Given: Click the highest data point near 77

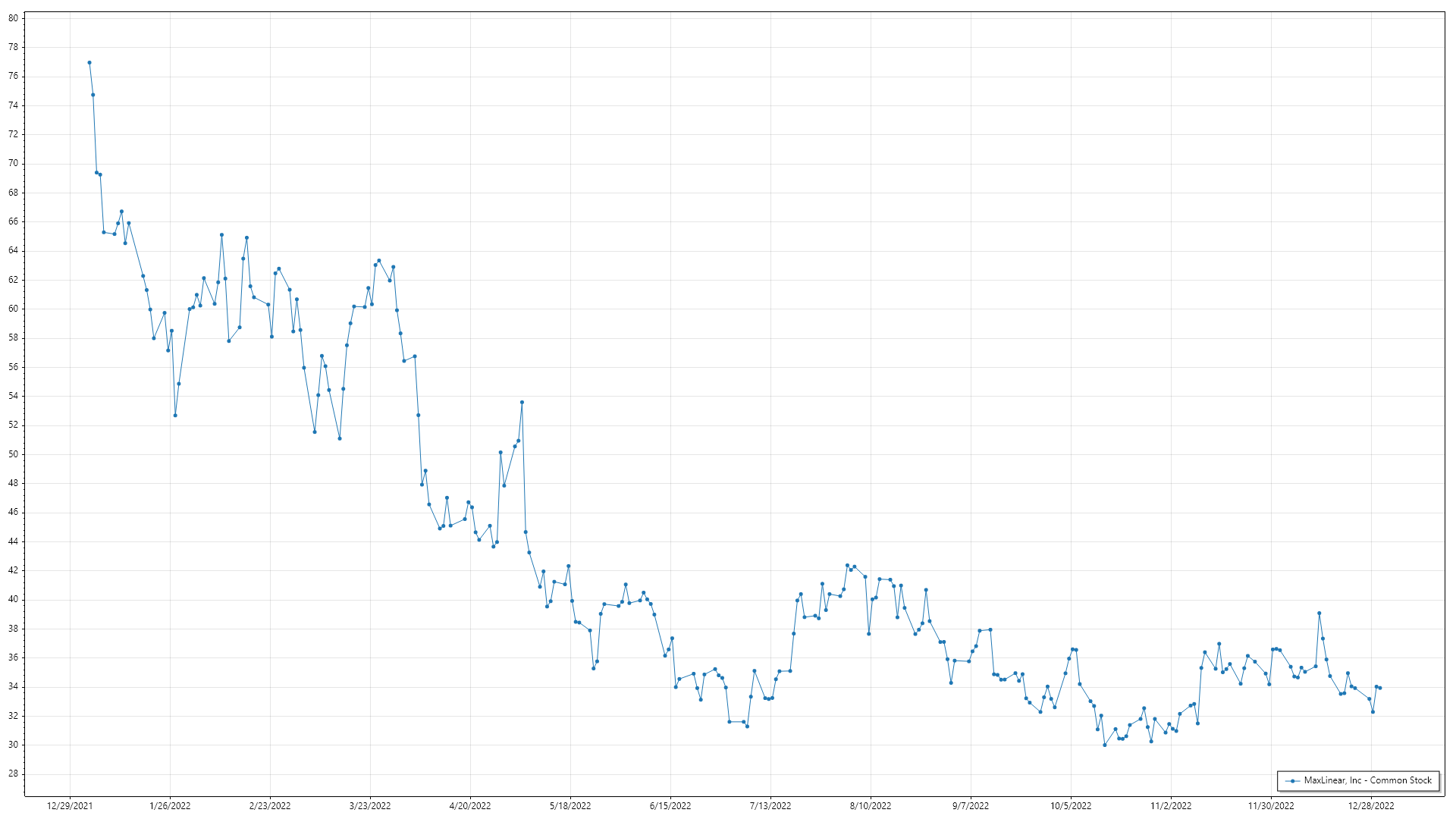Looking at the screenshot, I should pyautogui.click(x=89, y=63).
